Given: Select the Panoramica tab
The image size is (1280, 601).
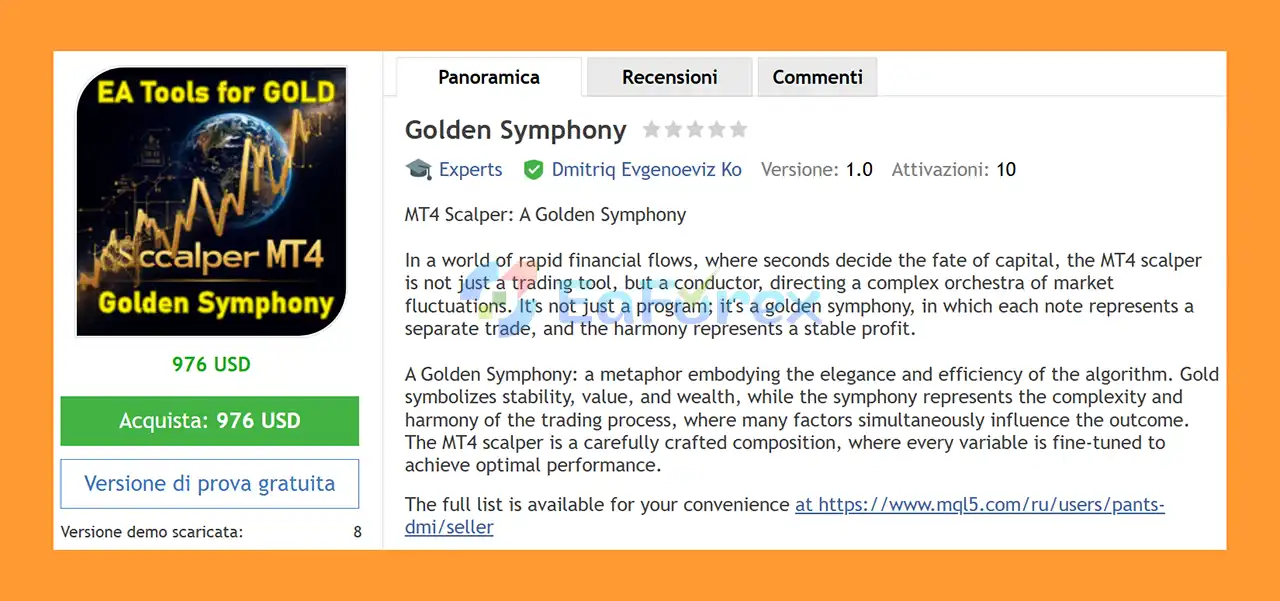Looking at the screenshot, I should pos(488,76).
